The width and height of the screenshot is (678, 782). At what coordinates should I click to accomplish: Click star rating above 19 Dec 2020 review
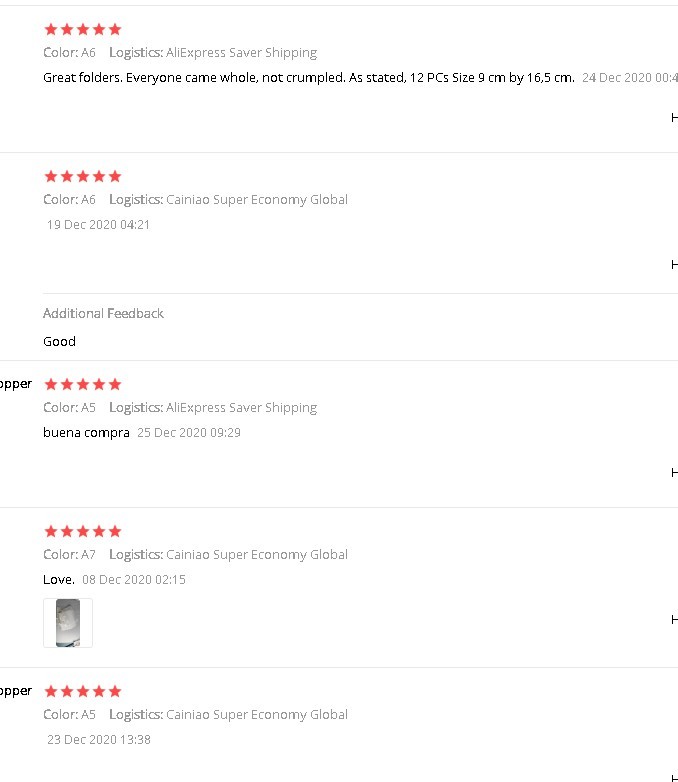[x=82, y=176]
